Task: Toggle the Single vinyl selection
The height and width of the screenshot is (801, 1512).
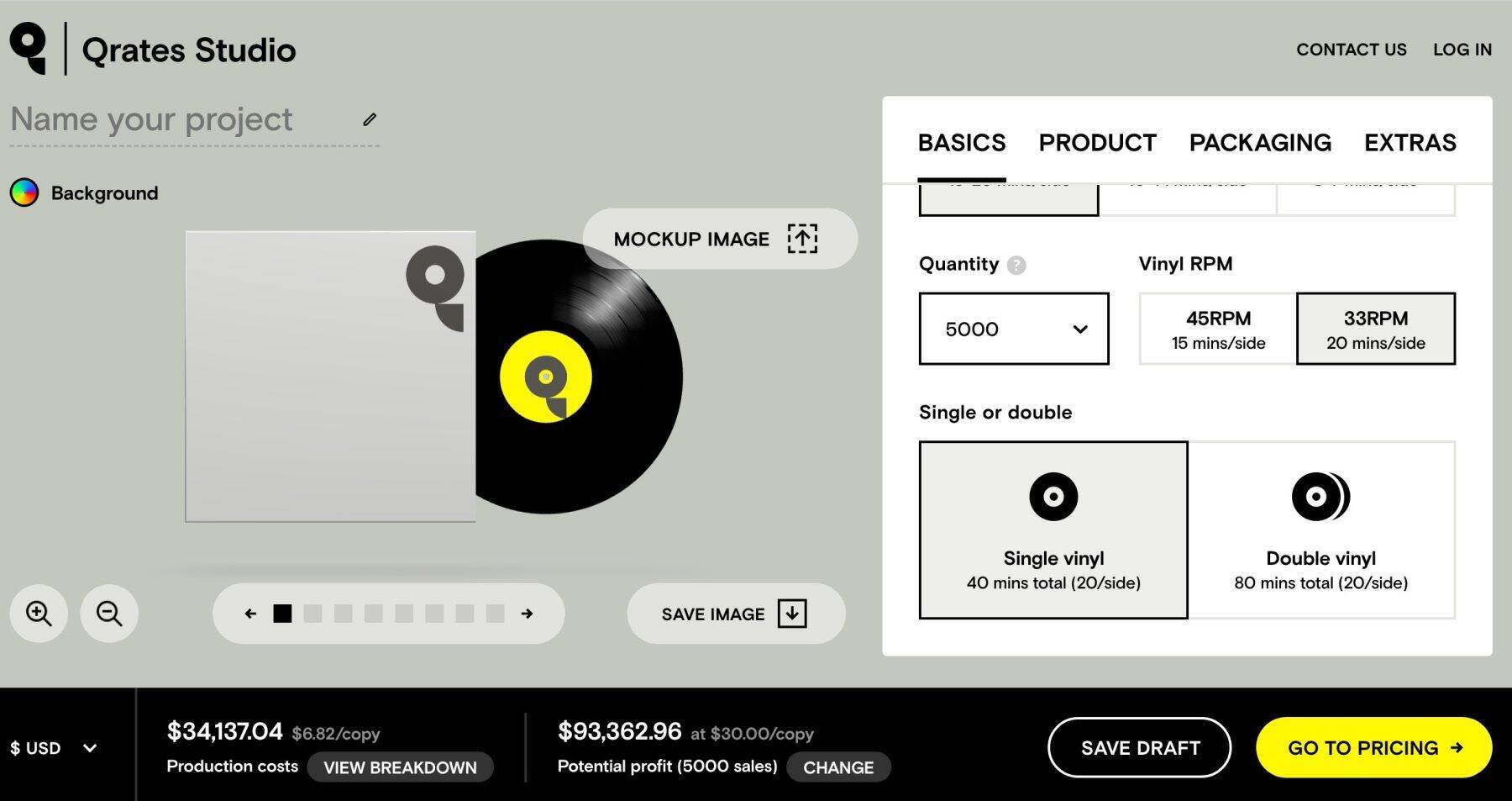Action: [1053, 529]
